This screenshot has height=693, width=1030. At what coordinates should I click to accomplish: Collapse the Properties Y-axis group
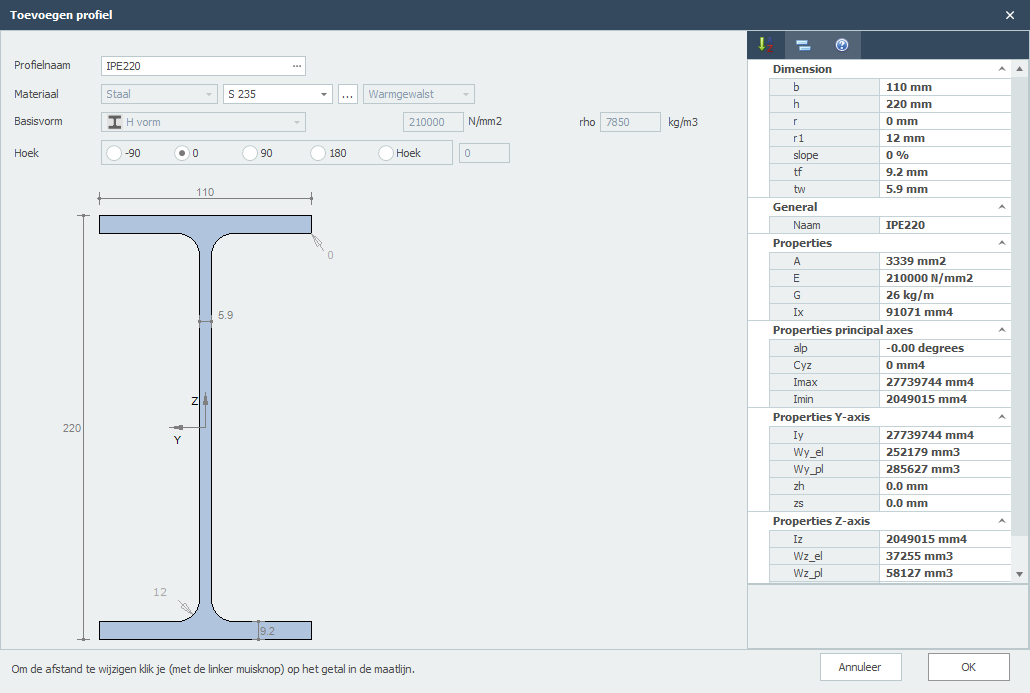(1002, 417)
